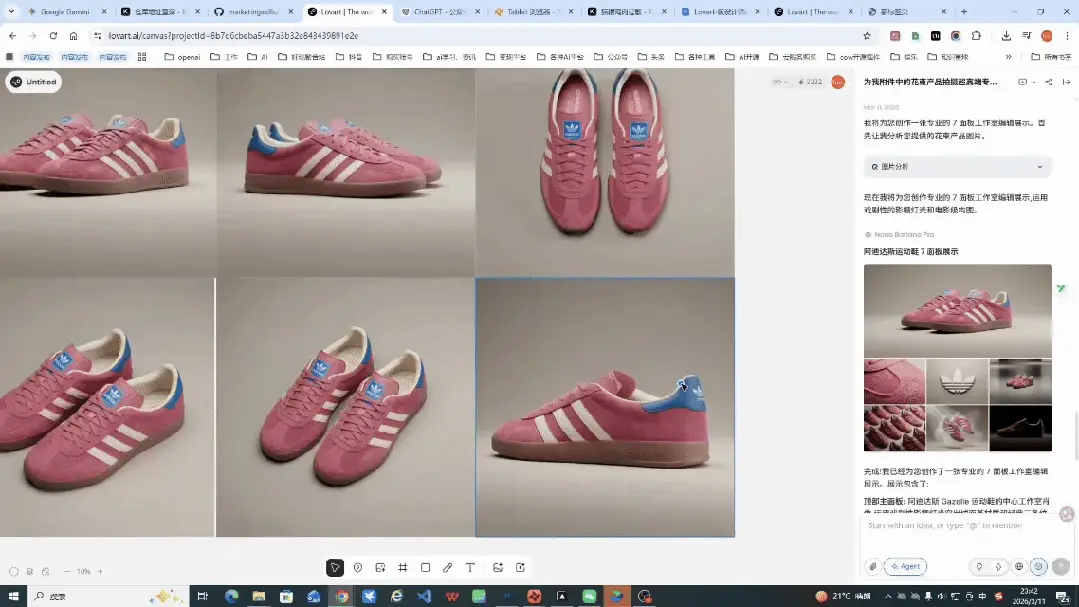Image resolution: width=1079 pixels, height=607 pixels.
Task: Select the location pin marker tool
Action: (358, 568)
